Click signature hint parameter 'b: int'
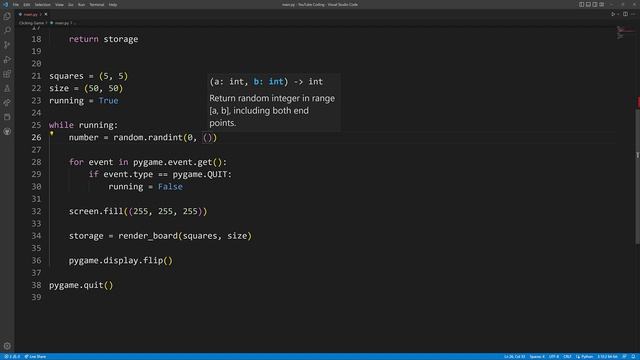The height and width of the screenshot is (360, 640). 268,82
